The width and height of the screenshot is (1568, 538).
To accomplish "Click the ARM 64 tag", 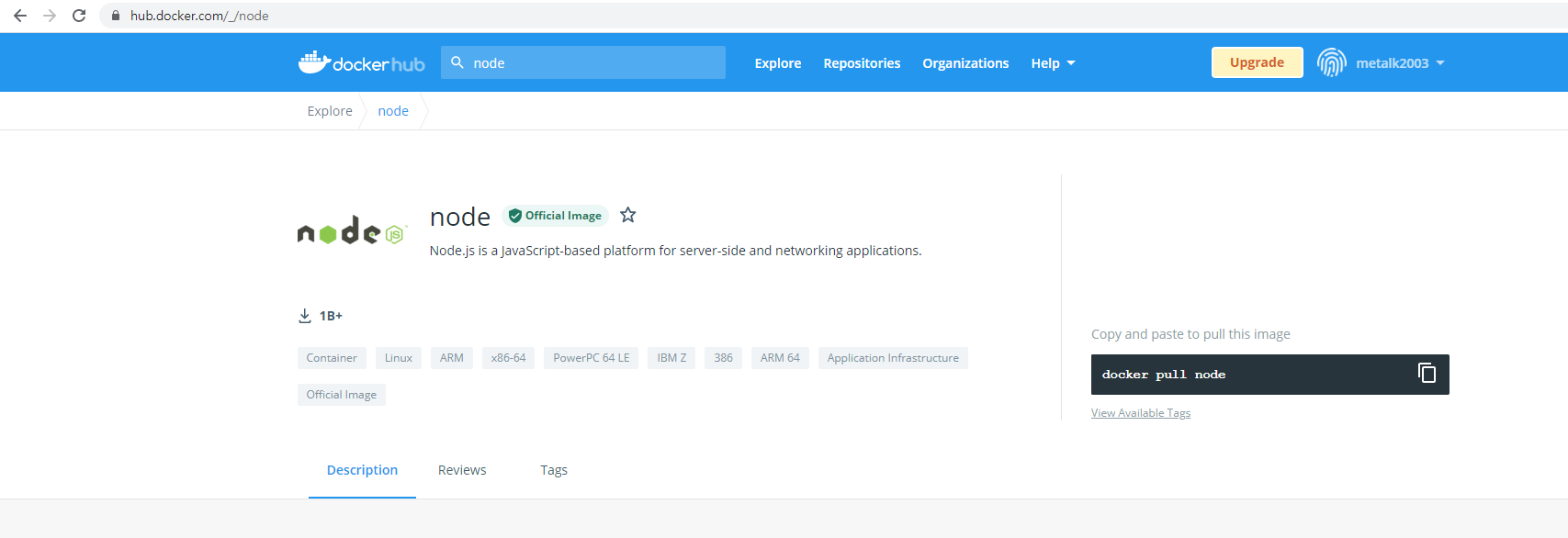I will pos(780,358).
